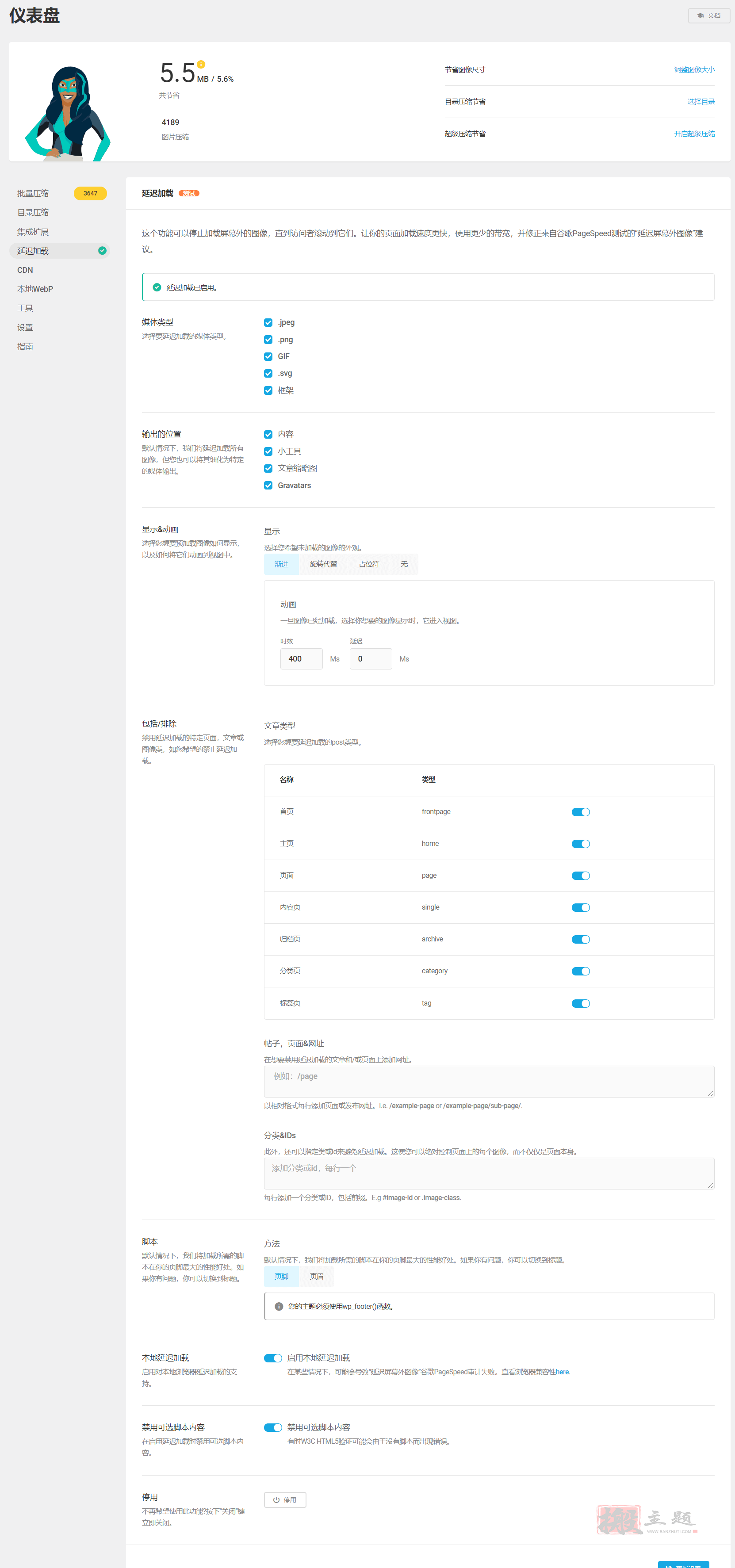Uncheck the 框架 checkbox
The width and height of the screenshot is (735, 1568).
268,391
